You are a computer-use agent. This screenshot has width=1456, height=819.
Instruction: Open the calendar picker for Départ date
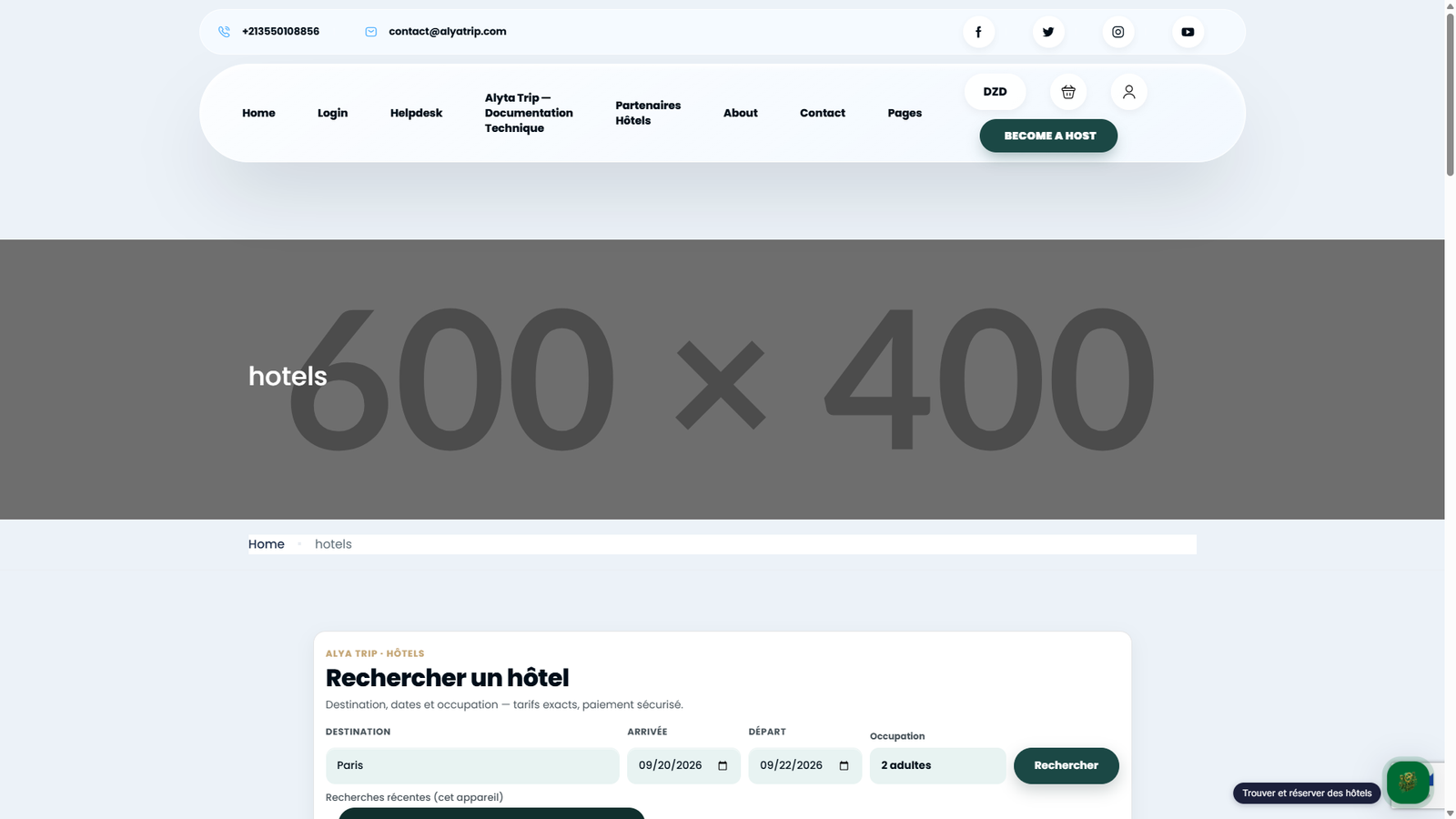pos(844,766)
